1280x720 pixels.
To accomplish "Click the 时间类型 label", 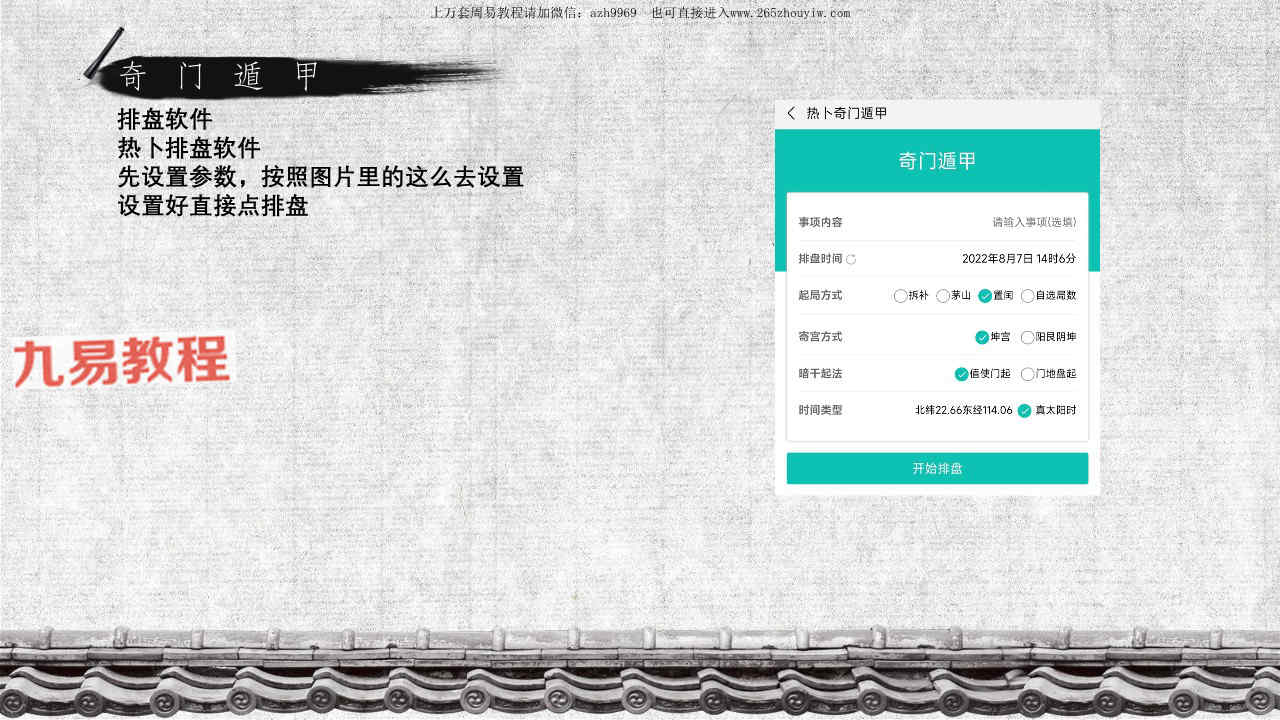I will point(820,410).
